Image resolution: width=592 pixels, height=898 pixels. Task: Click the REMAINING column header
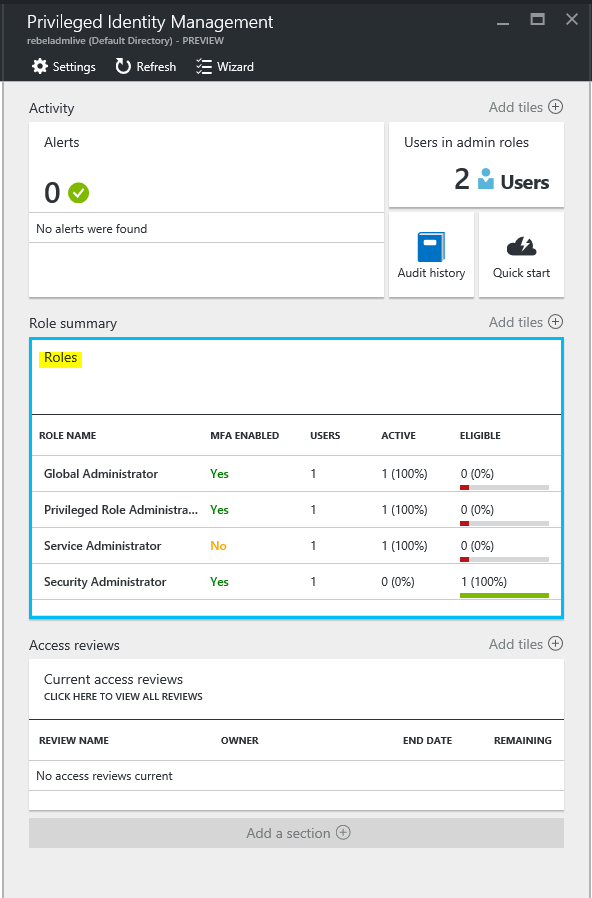click(x=523, y=741)
